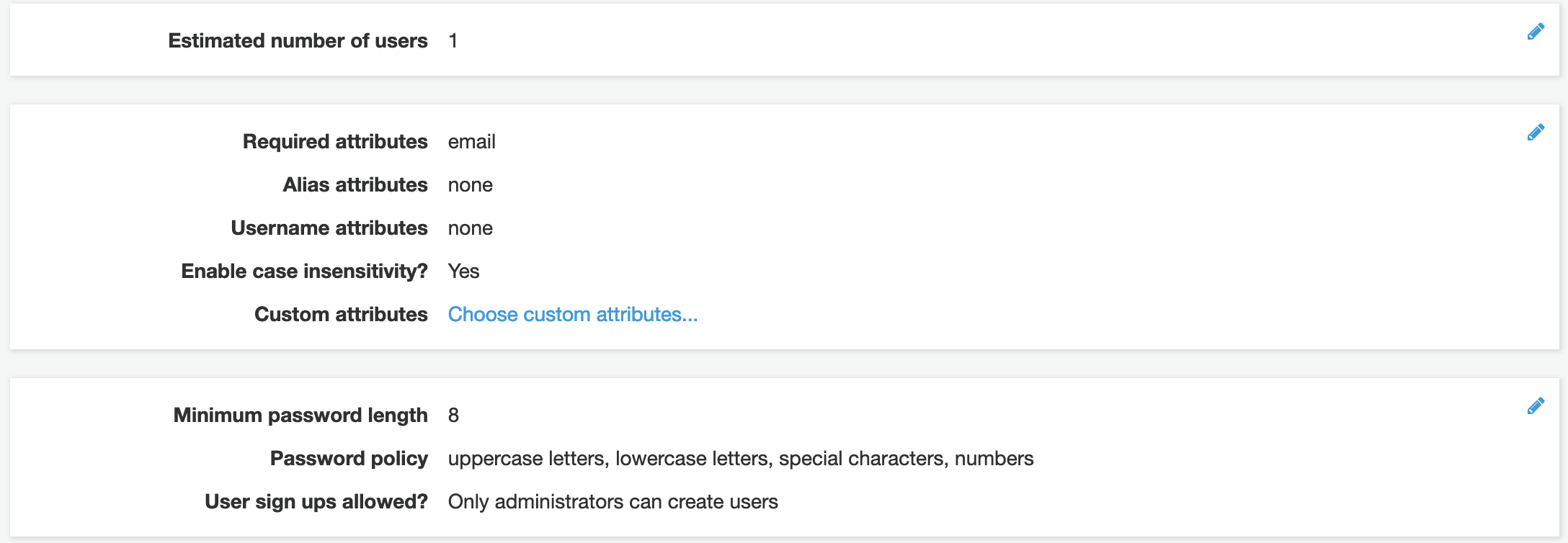Select the case insensitivity 'Yes' value

(x=464, y=271)
